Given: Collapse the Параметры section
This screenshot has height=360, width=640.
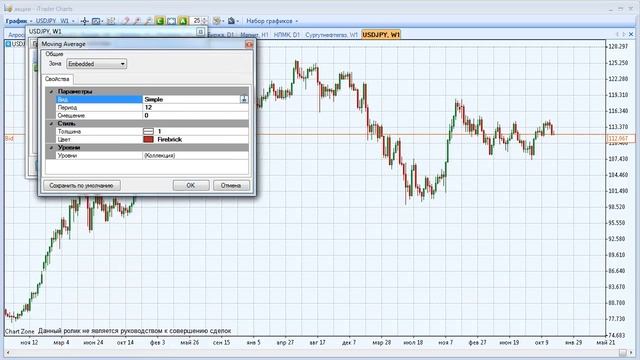Looking at the screenshot, I should pyautogui.click(x=51, y=91).
